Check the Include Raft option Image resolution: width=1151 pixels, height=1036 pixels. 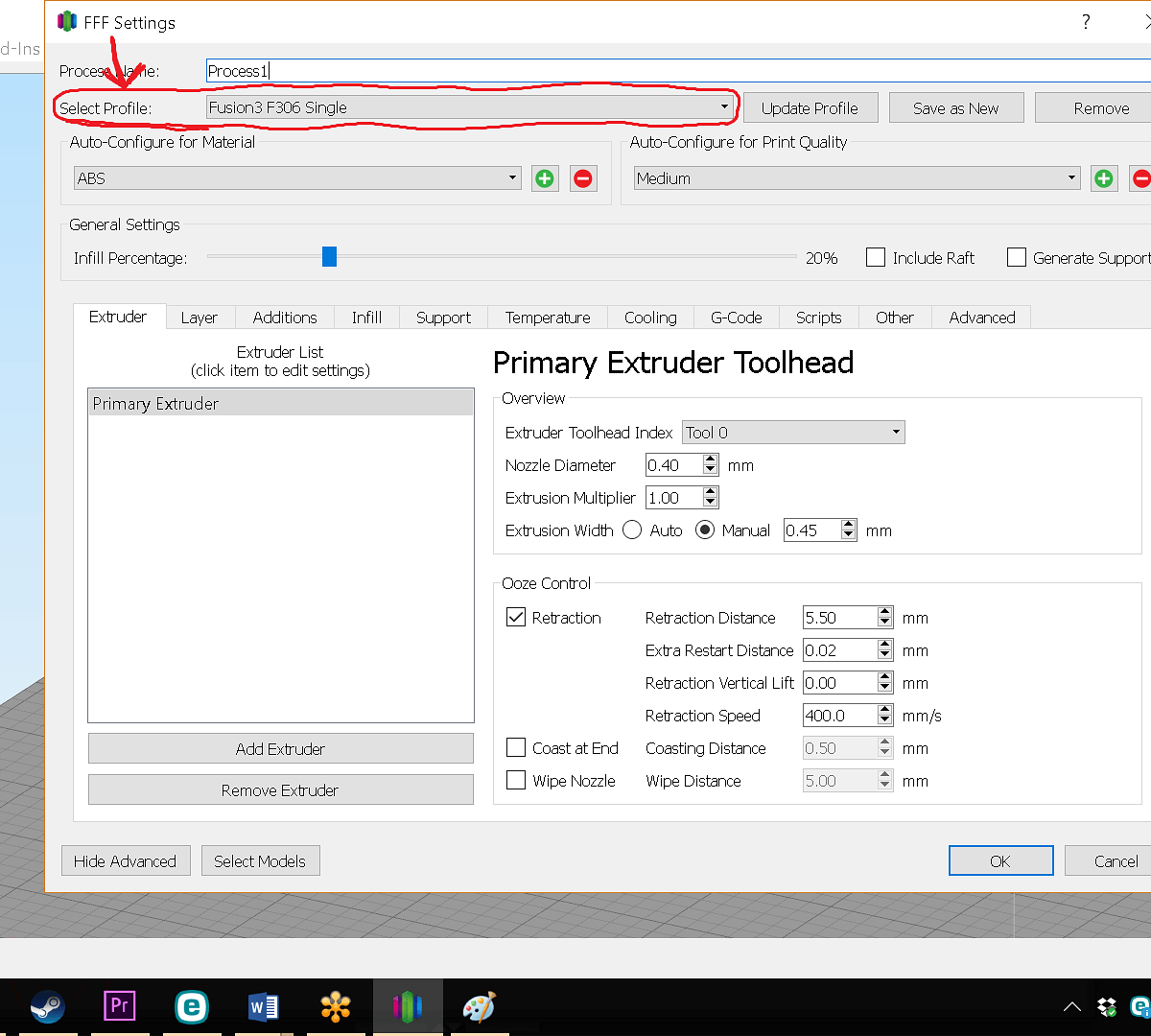876,258
